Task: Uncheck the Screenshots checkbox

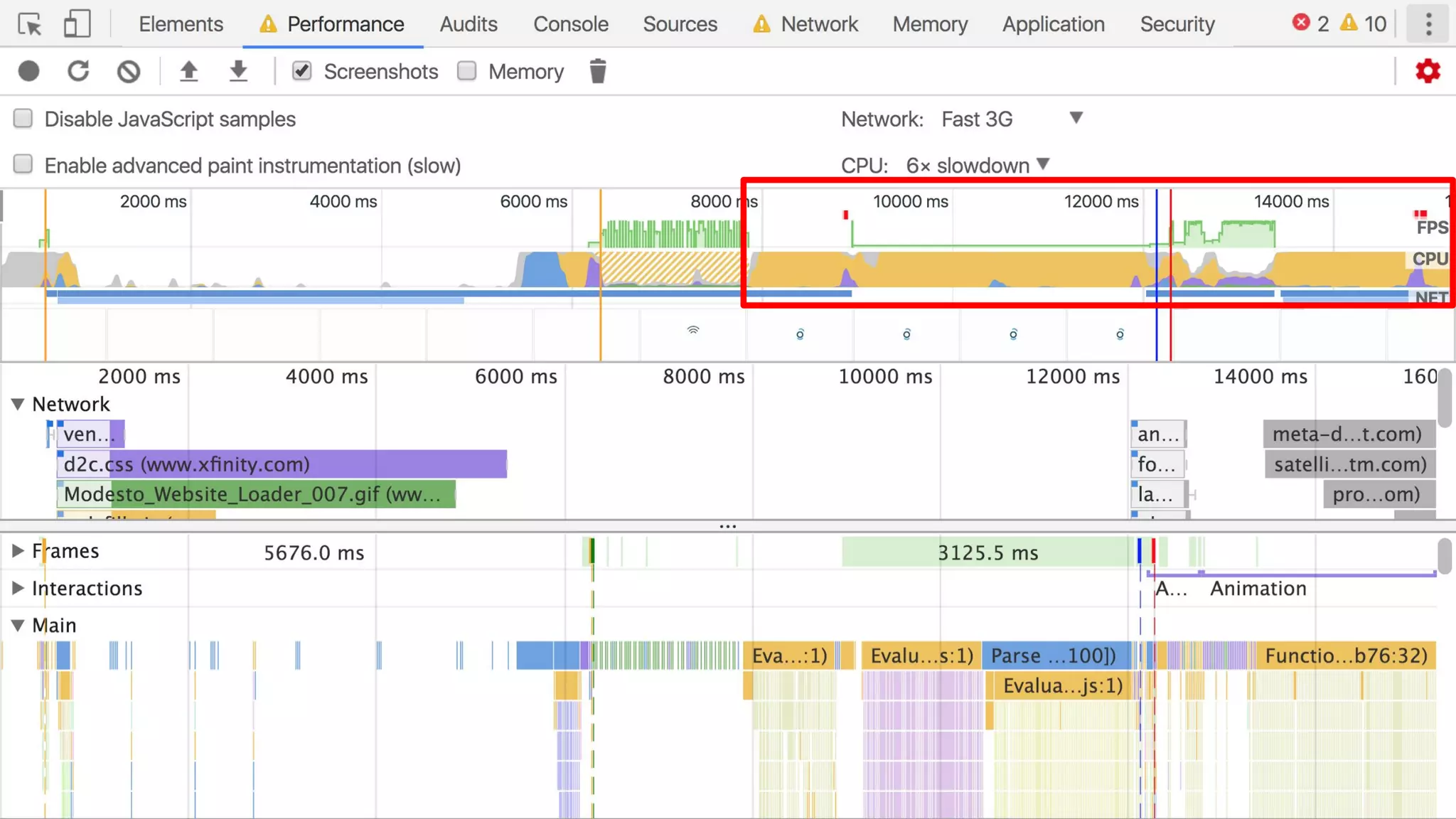Action: (x=302, y=71)
